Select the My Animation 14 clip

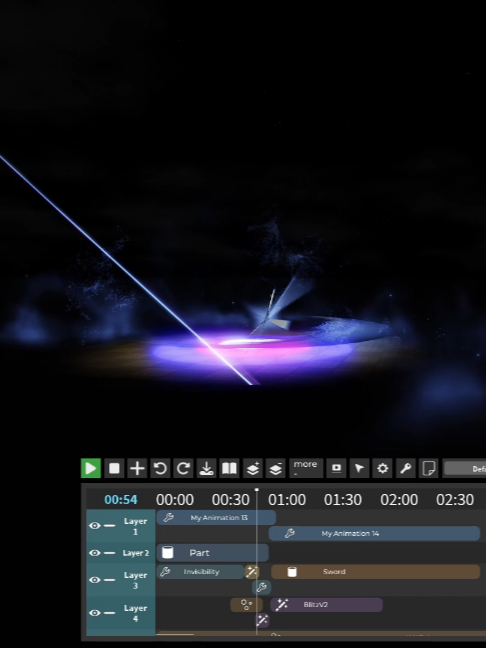[x=374, y=534]
